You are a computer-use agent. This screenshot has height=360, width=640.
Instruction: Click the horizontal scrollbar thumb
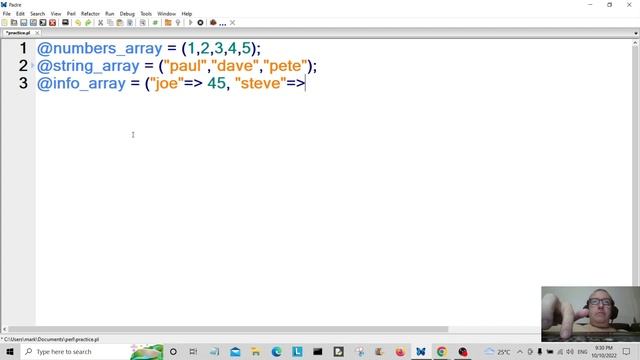[x=228, y=329]
